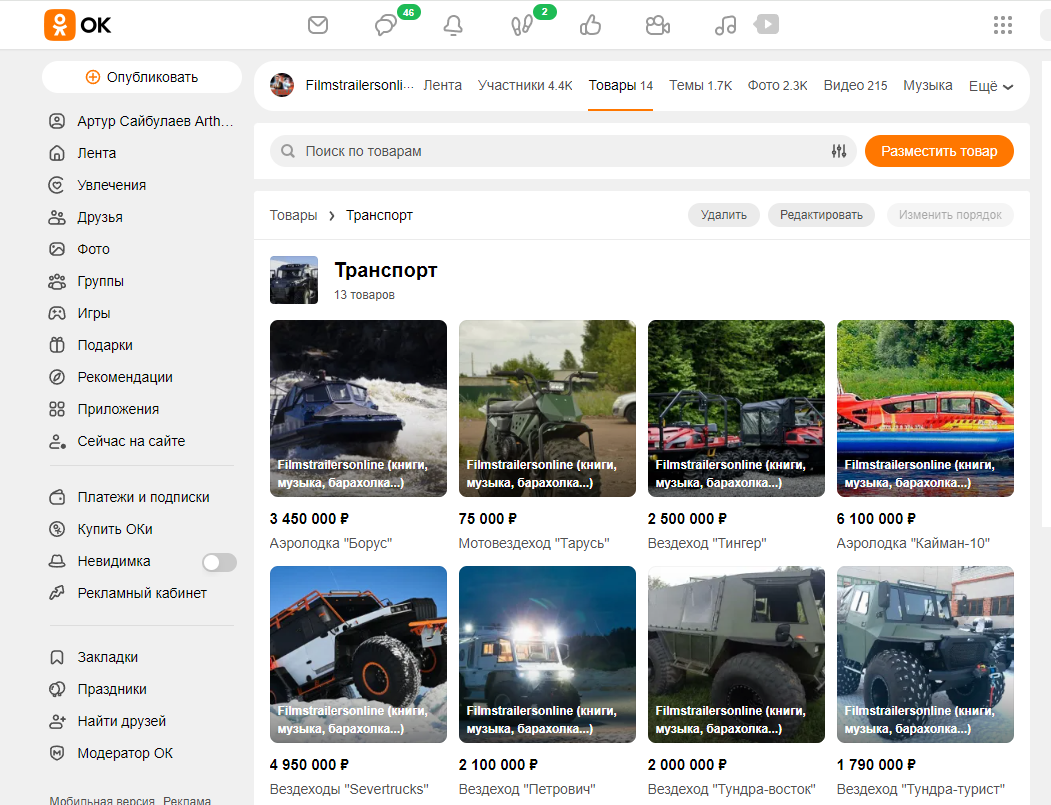The image size is (1051, 805).
Task: Click the Подарки gift icon in sidebar
Action: 57,345
